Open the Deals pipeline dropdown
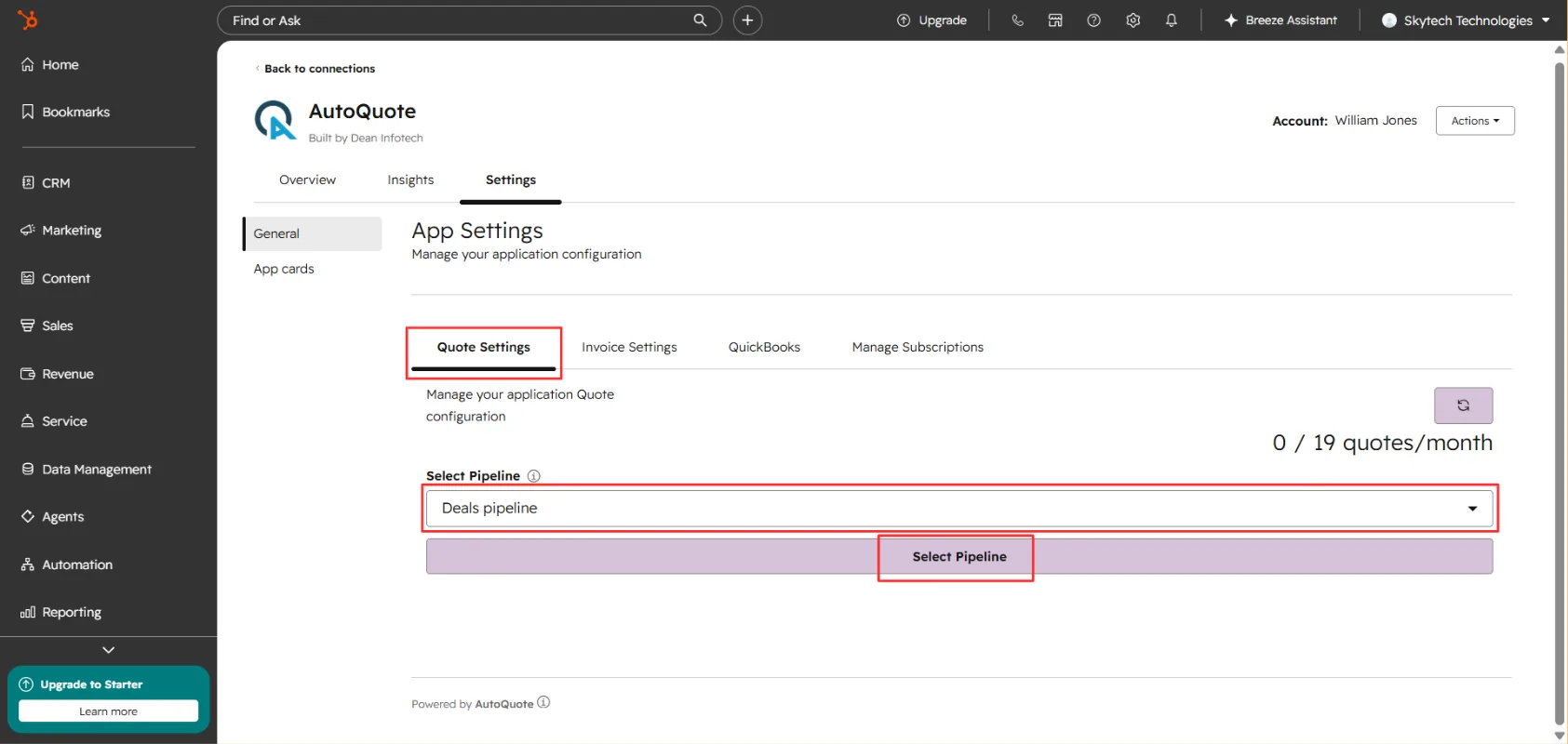 pyautogui.click(x=959, y=509)
